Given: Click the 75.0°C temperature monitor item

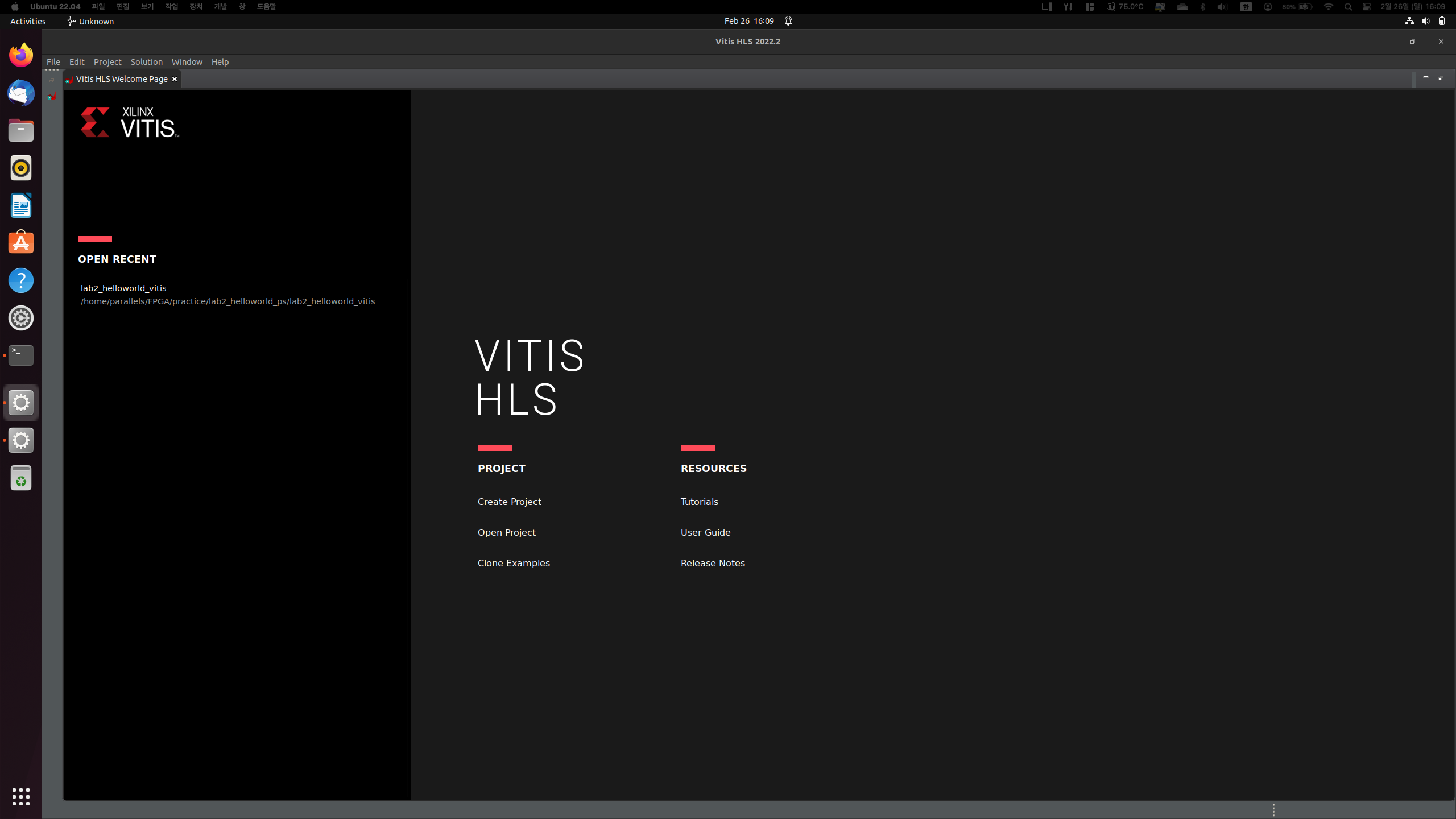Looking at the screenshot, I should 1125,7.
